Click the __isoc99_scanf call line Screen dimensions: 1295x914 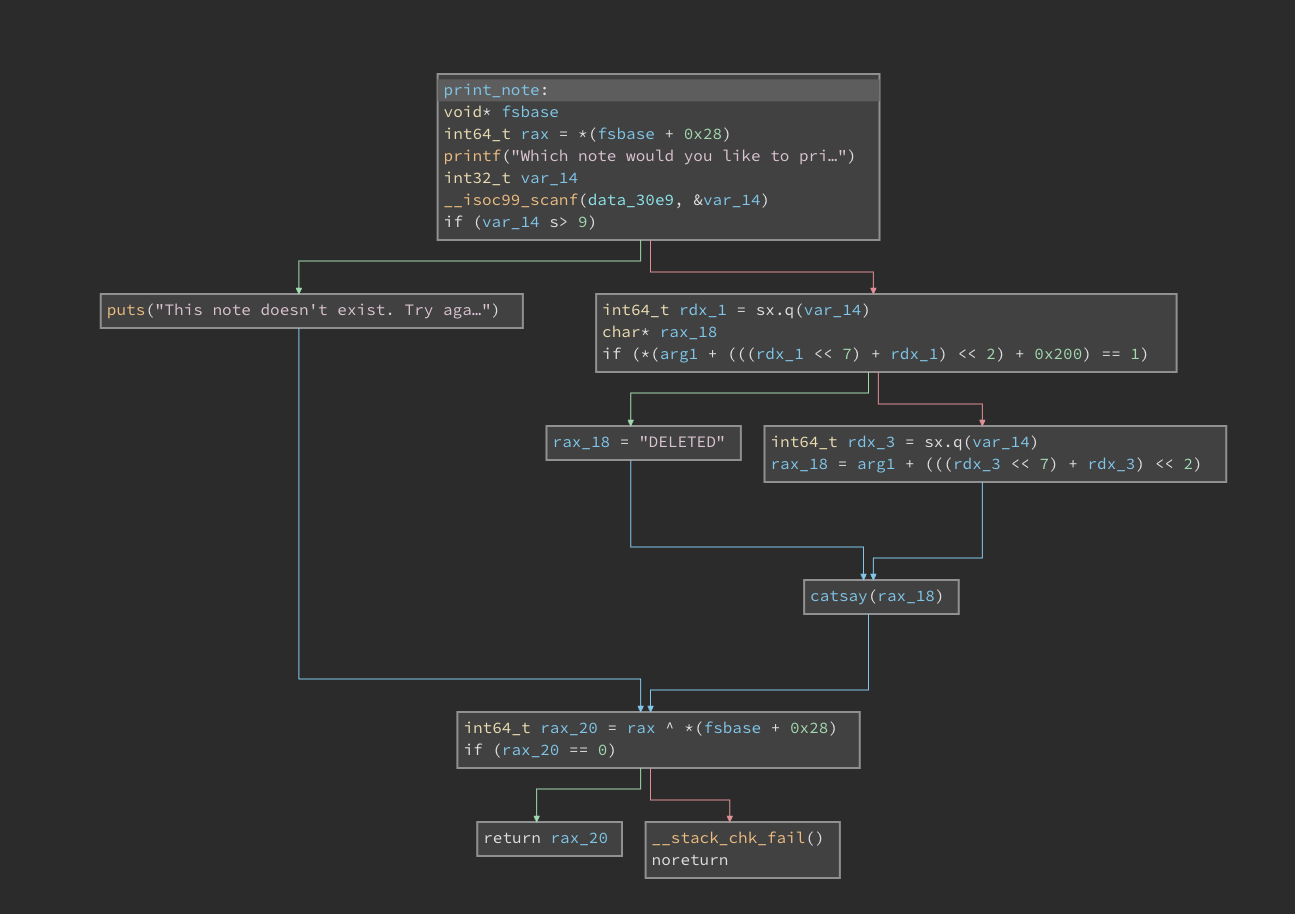coord(606,200)
